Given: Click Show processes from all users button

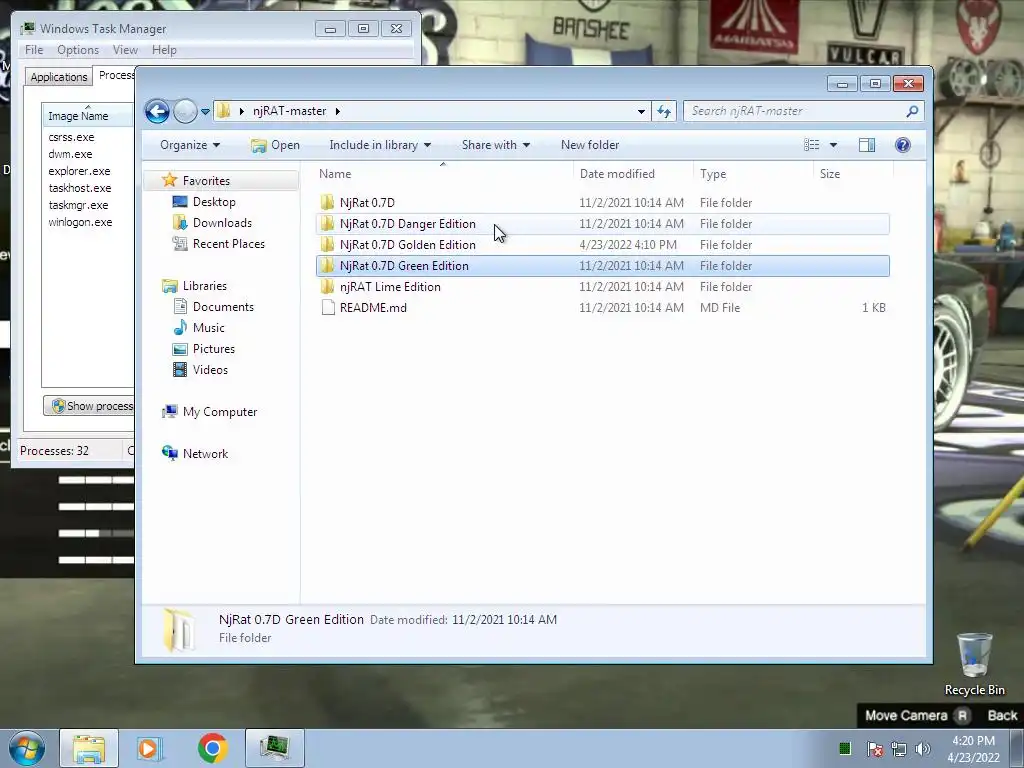Looking at the screenshot, I should tap(89, 406).
